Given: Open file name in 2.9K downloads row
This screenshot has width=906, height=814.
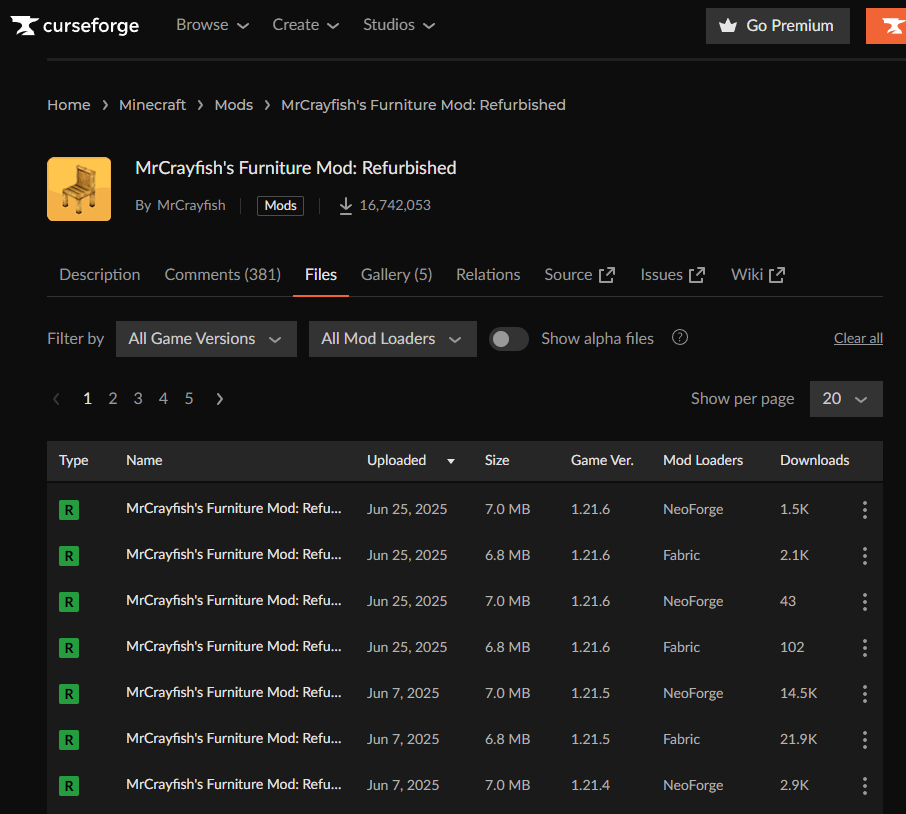Looking at the screenshot, I should point(234,785).
